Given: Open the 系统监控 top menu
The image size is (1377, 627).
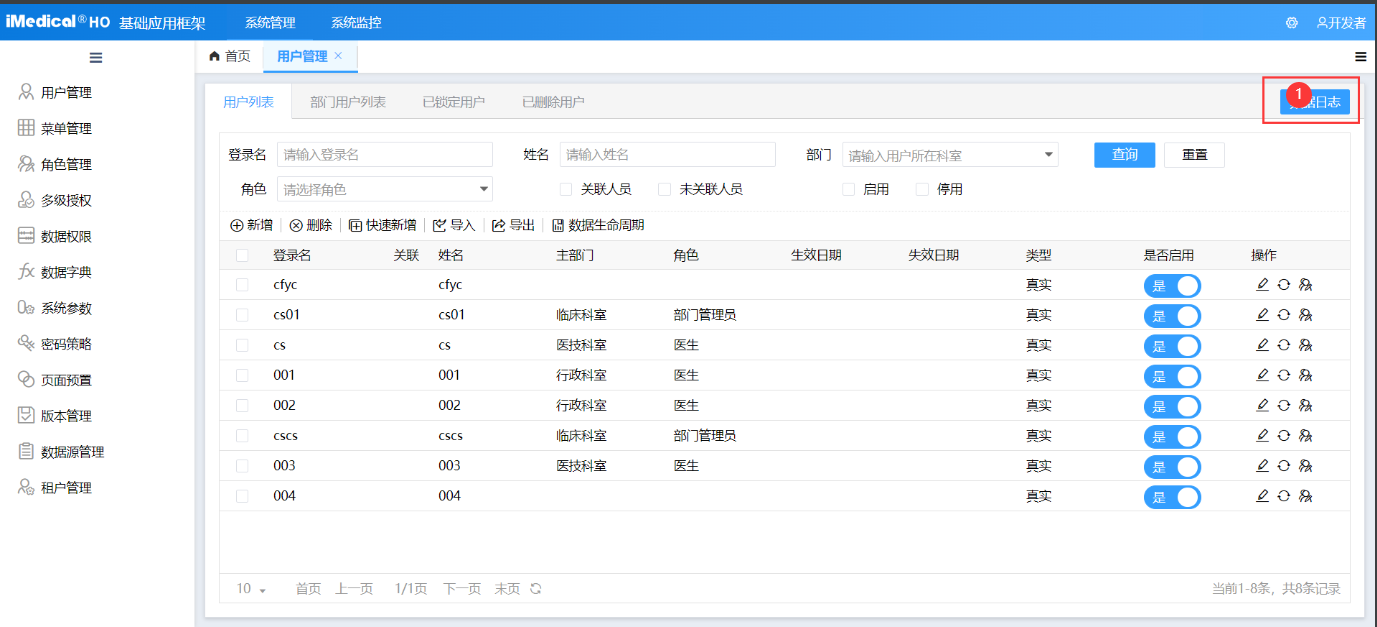Looking at the screenshot, I should (x=356, y=22).
